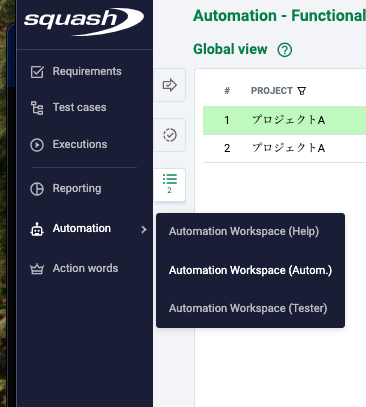Sort by the PROJECT column header
This screenshot has width=366, height=407.
272,91
